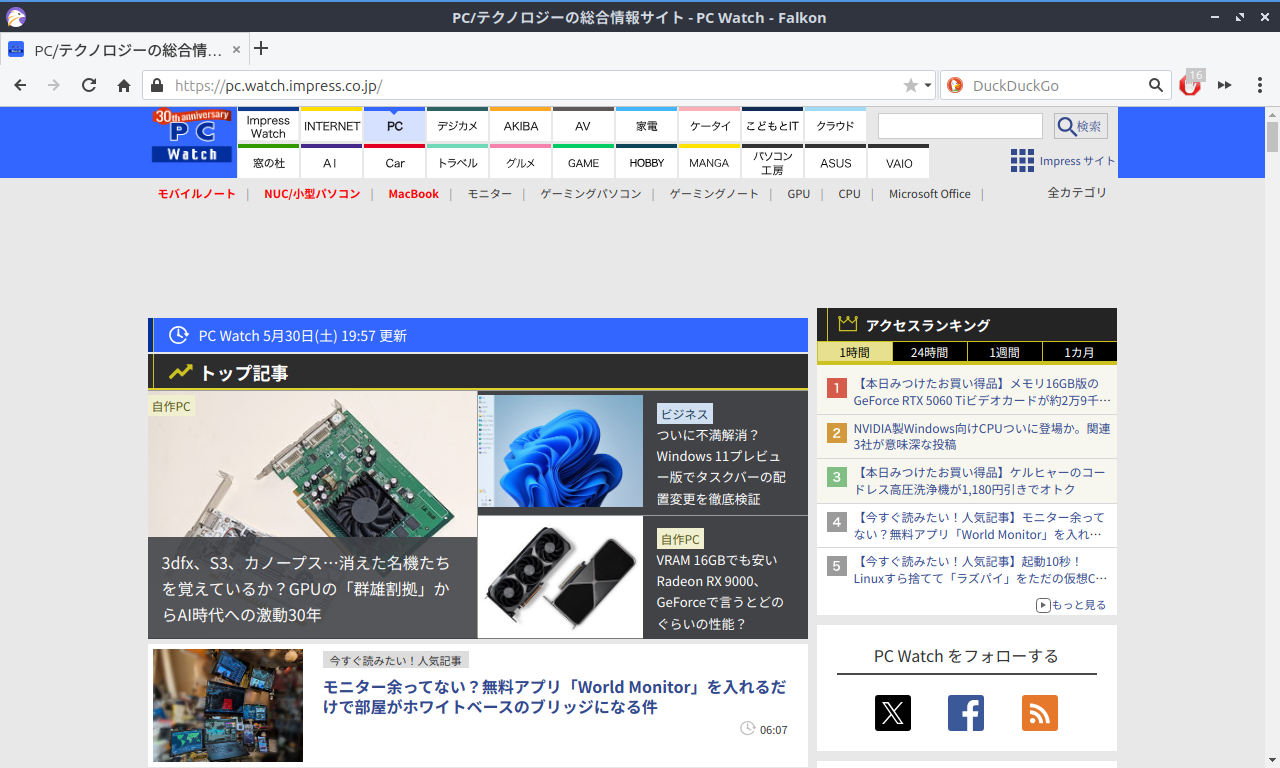Screen dimensions: 1280x768
Task: Open the デジカメ nav item
Action: (x=458, y=126)
